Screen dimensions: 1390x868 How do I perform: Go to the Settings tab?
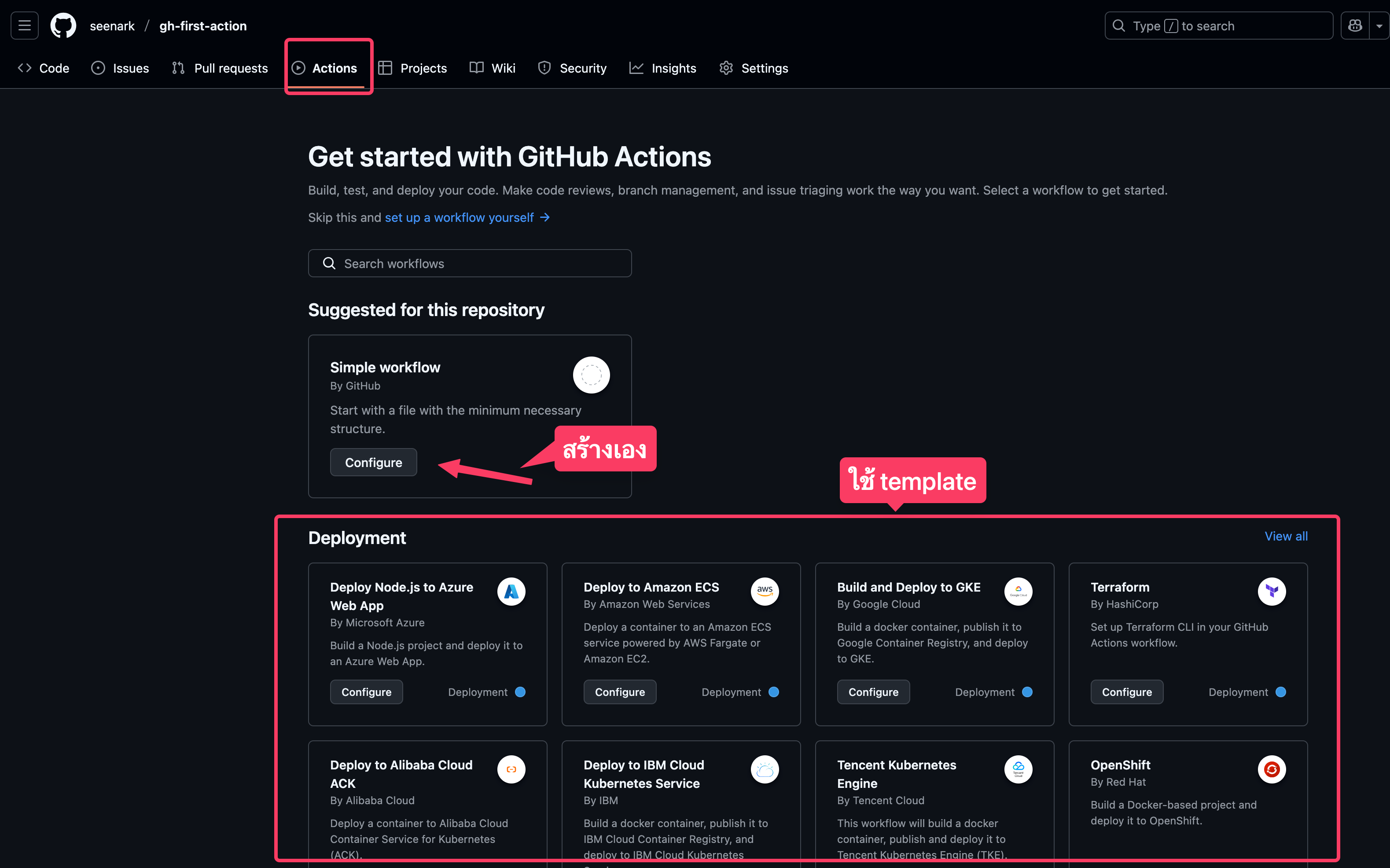(754, 68)
